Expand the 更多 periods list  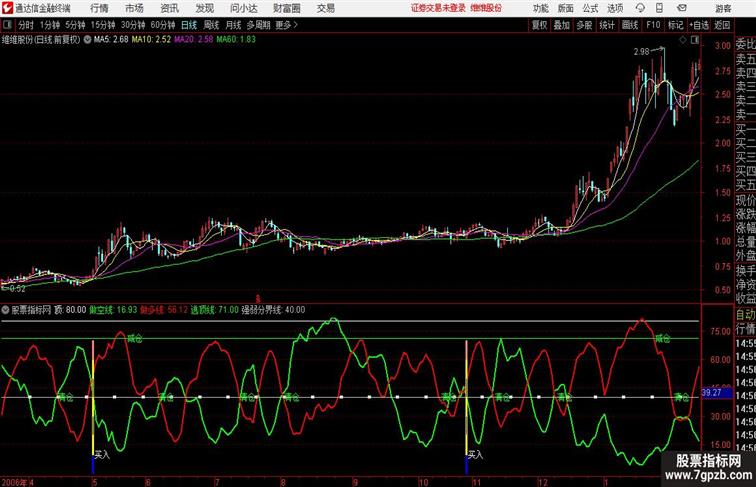(286, 25)
